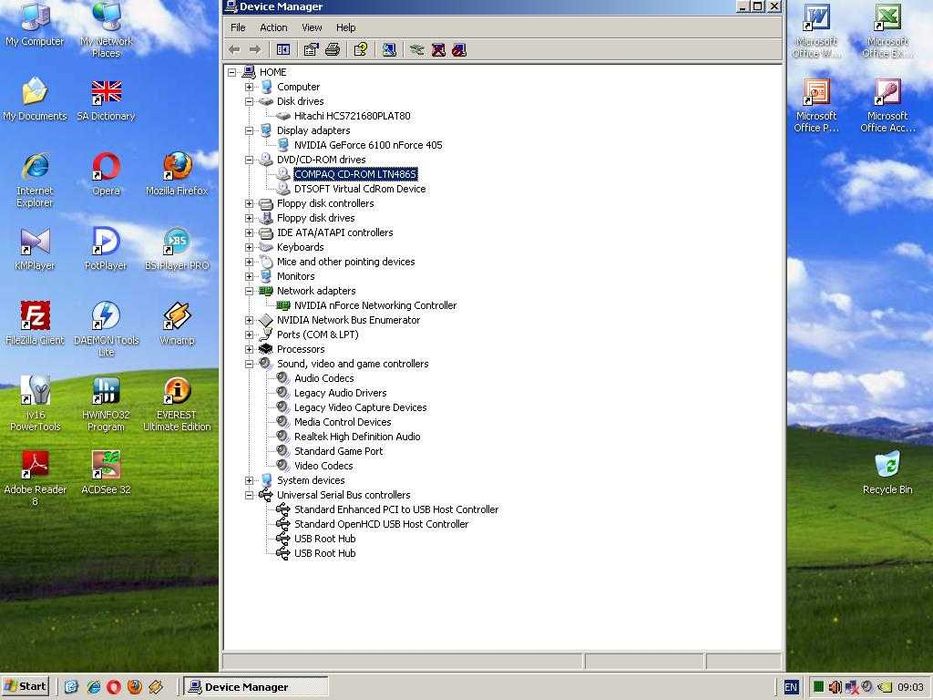The height and width of the screenshot is (700, 933).
Task: Click the NVIDIA Network Bus Enumerator label
Action: [348, 320]
